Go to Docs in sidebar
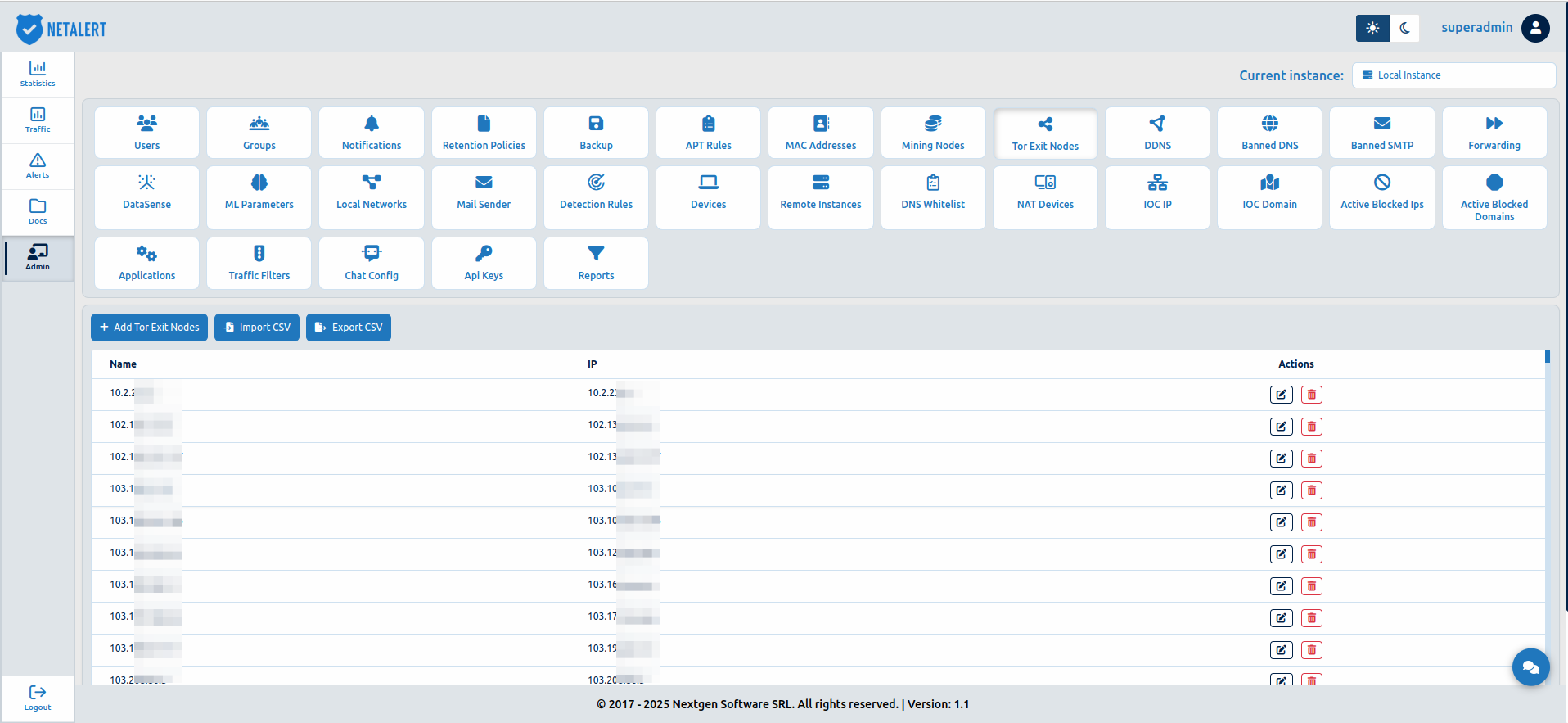Image resolution: width=1568 pixels, height=723 pixels. 38,212
